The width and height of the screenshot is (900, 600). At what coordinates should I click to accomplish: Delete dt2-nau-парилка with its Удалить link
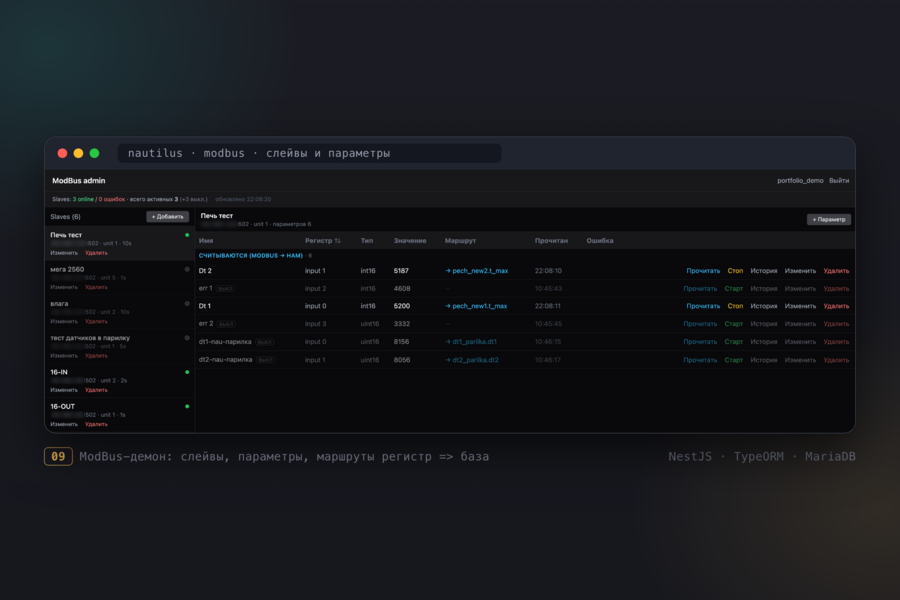[x=836, y=360]
